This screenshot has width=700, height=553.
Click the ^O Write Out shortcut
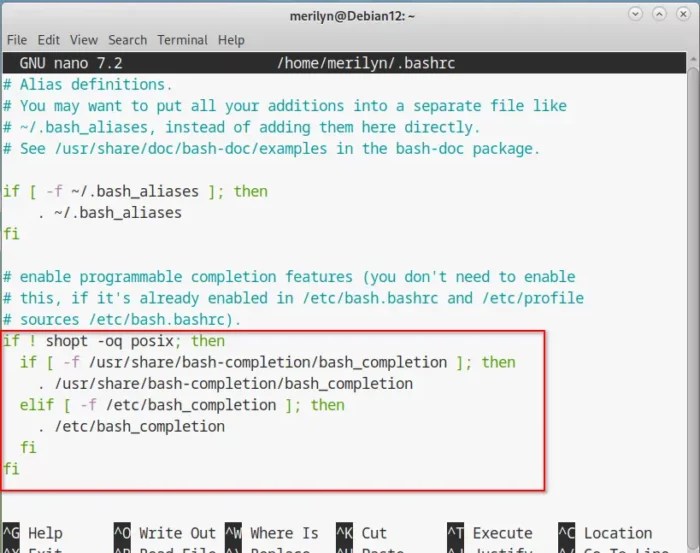pyautogui.click(x=165, y=533)
